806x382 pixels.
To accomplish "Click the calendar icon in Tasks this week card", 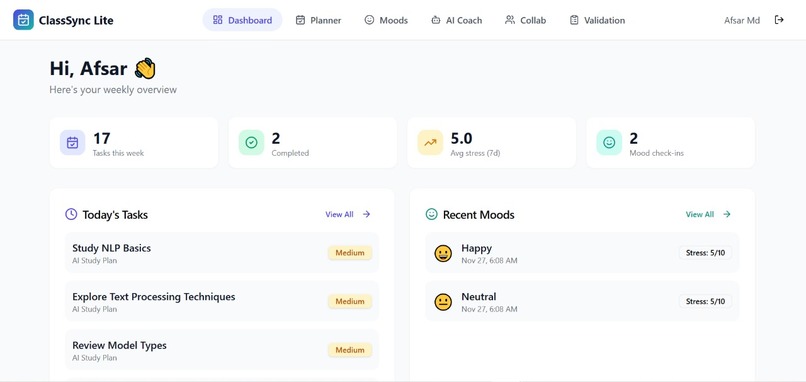I will [x=72, y=142].
